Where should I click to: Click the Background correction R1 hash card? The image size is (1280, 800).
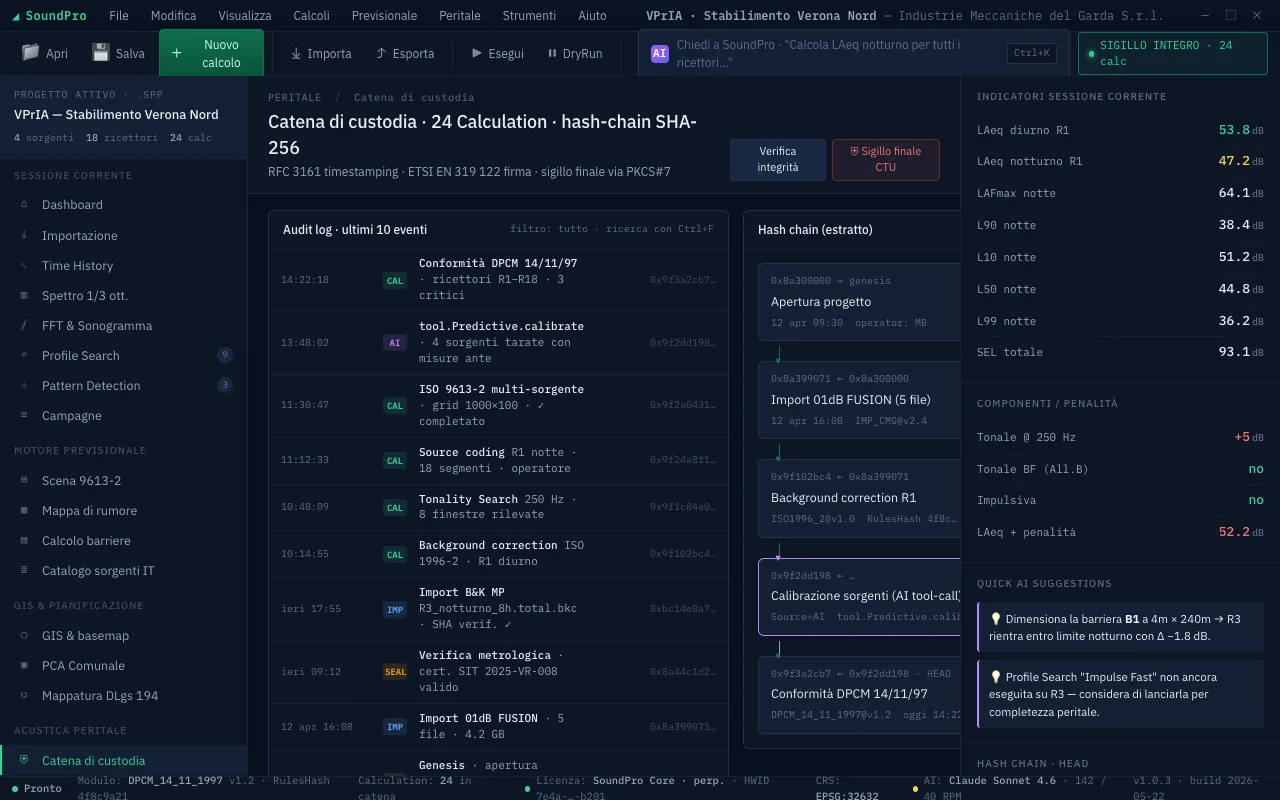point(859,499)
